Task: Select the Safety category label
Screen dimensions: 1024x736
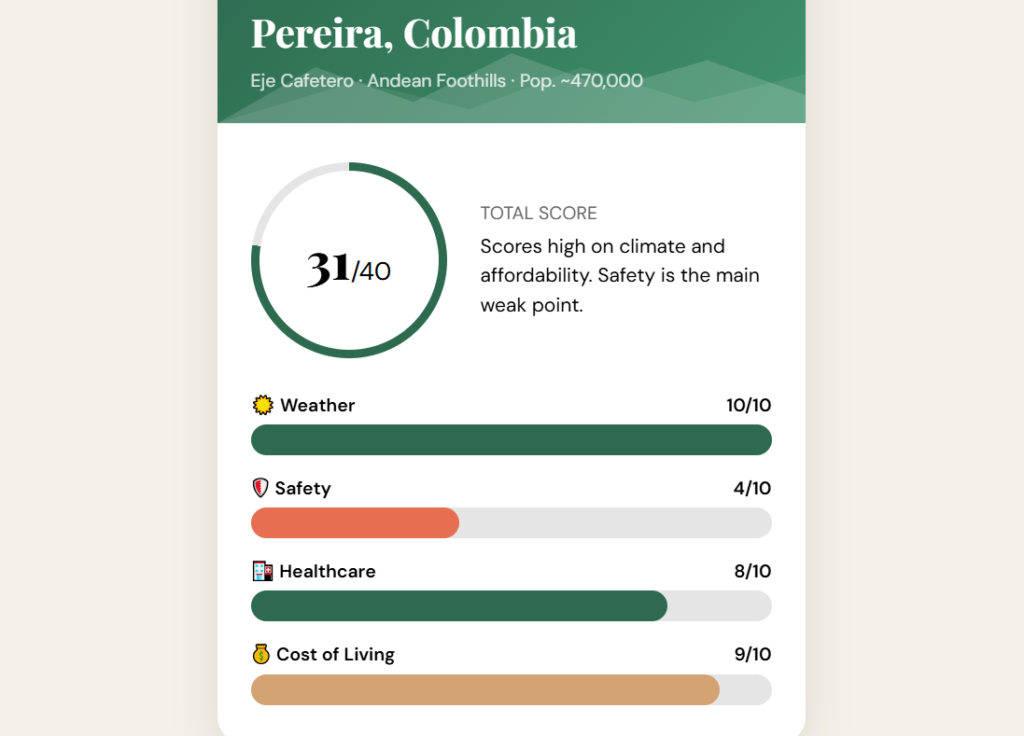Action: click(x=303, y=488)
